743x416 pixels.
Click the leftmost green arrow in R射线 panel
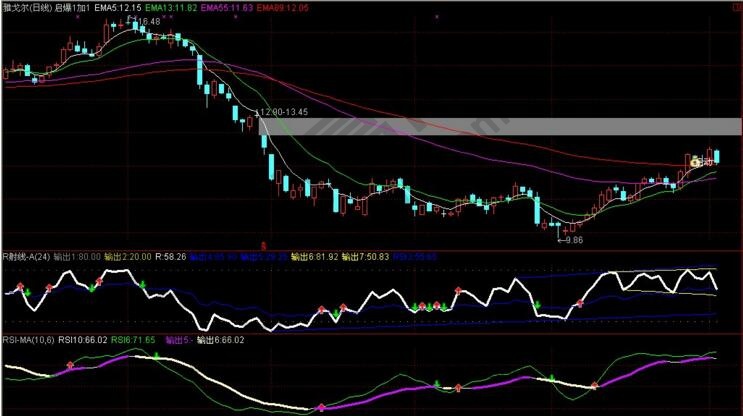click(x=27, y=291)
